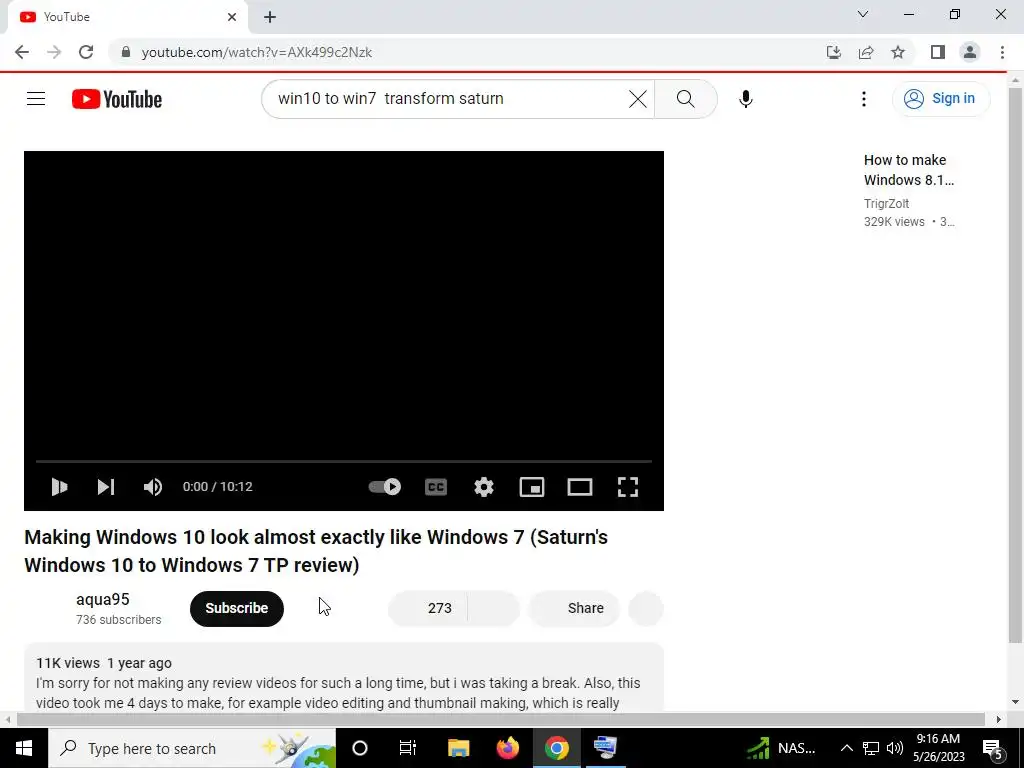The width and height of the screenshot is (1024, 768).
Task: Clear the search query with the X
Action: (637, 99)
